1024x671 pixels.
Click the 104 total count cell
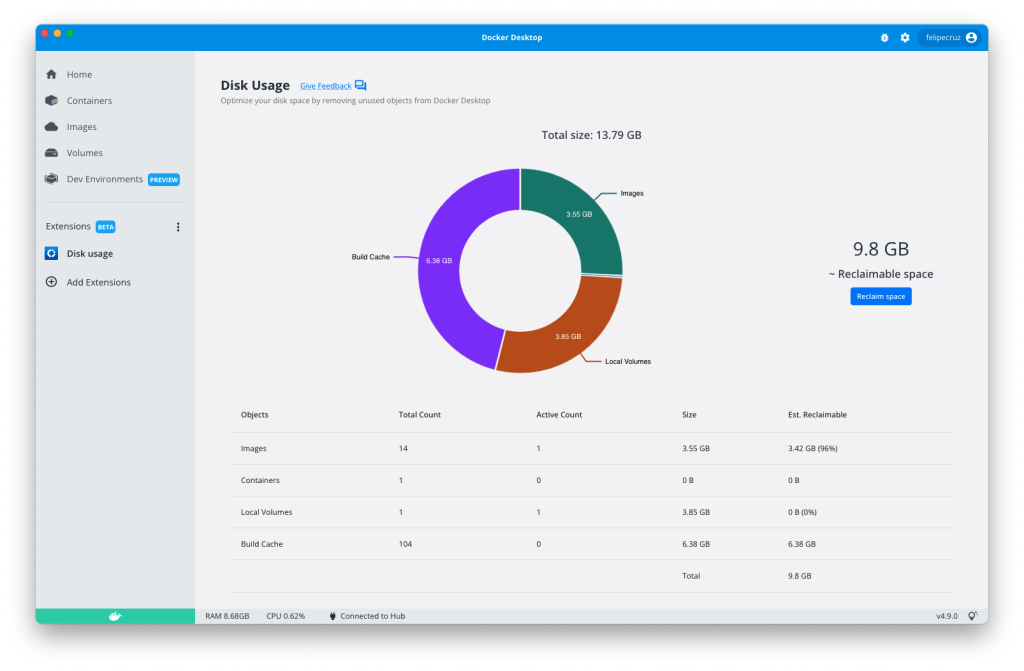(x=405, y=544)
